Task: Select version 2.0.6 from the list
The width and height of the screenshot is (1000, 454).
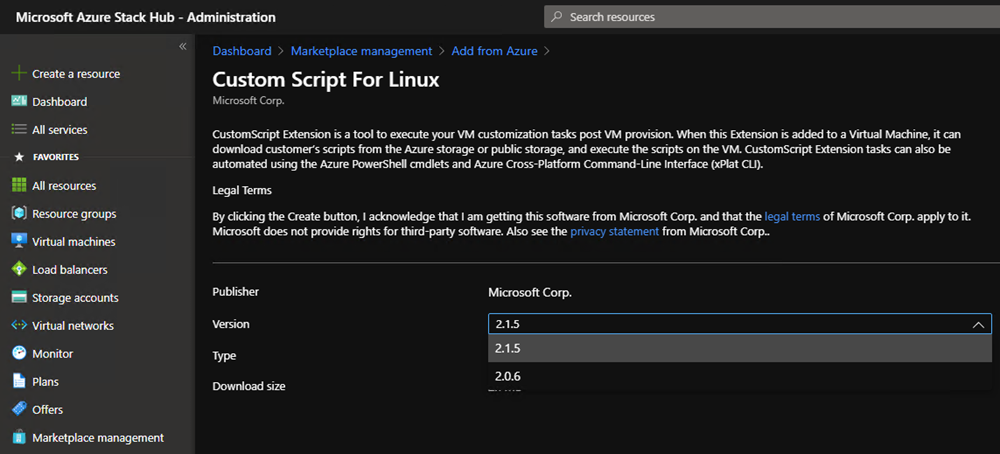Action: pos(508,377)
